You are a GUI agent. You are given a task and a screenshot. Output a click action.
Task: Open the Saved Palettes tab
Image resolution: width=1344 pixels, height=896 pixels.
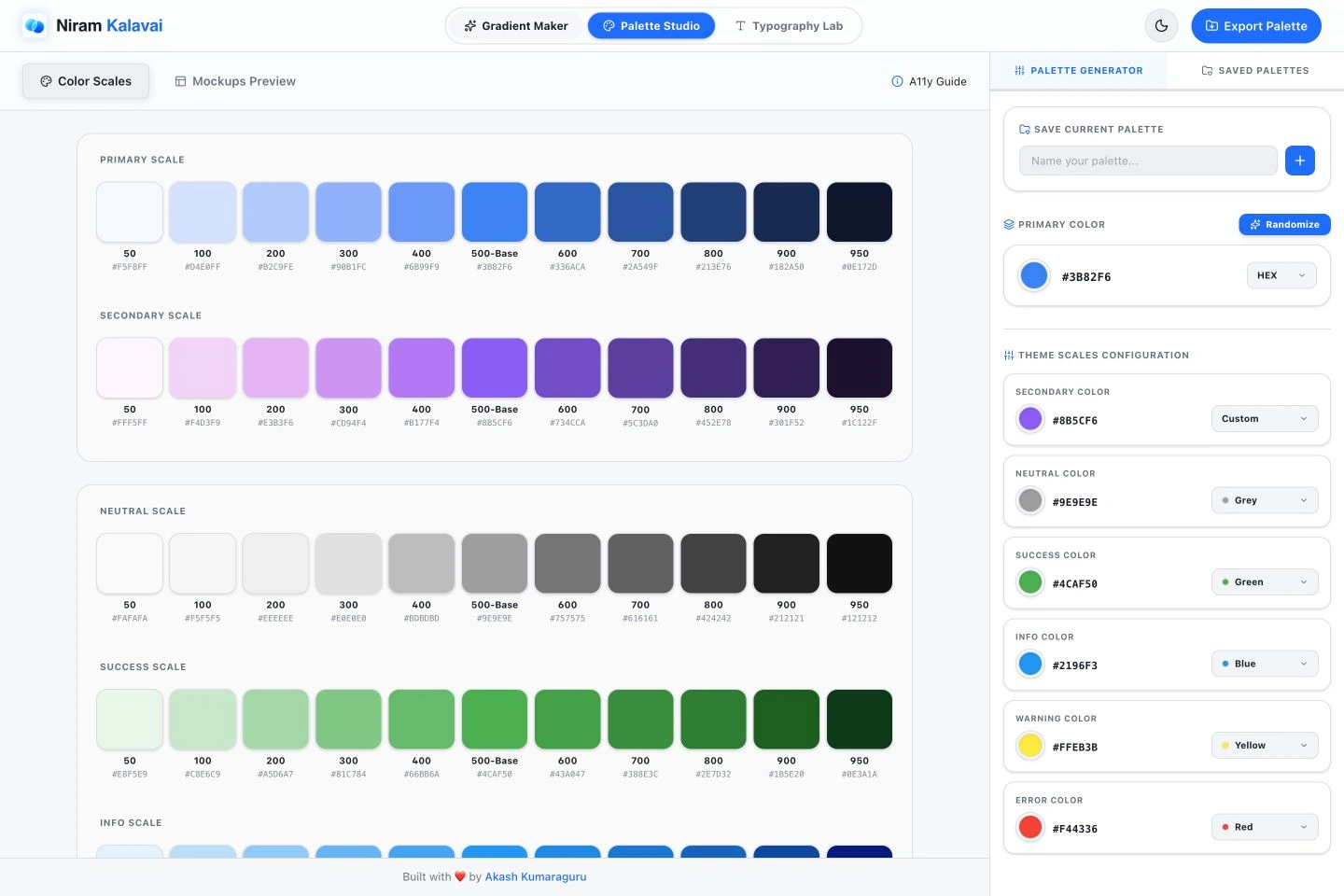click(1255, 70)
